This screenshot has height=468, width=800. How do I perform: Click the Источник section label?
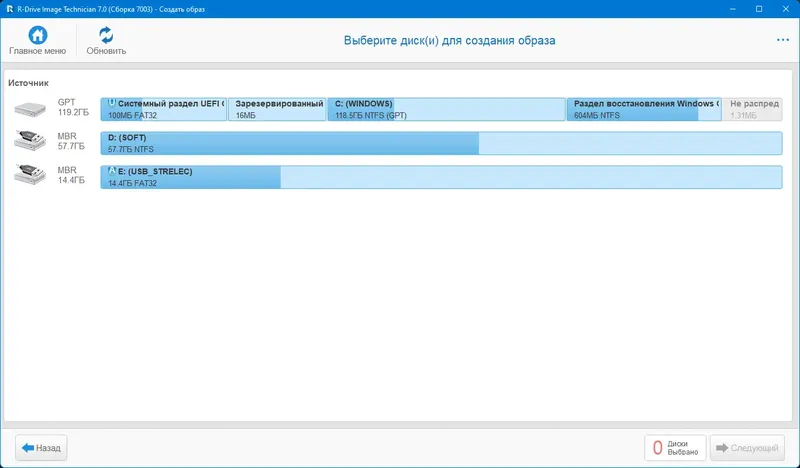[x=29, y=83]
